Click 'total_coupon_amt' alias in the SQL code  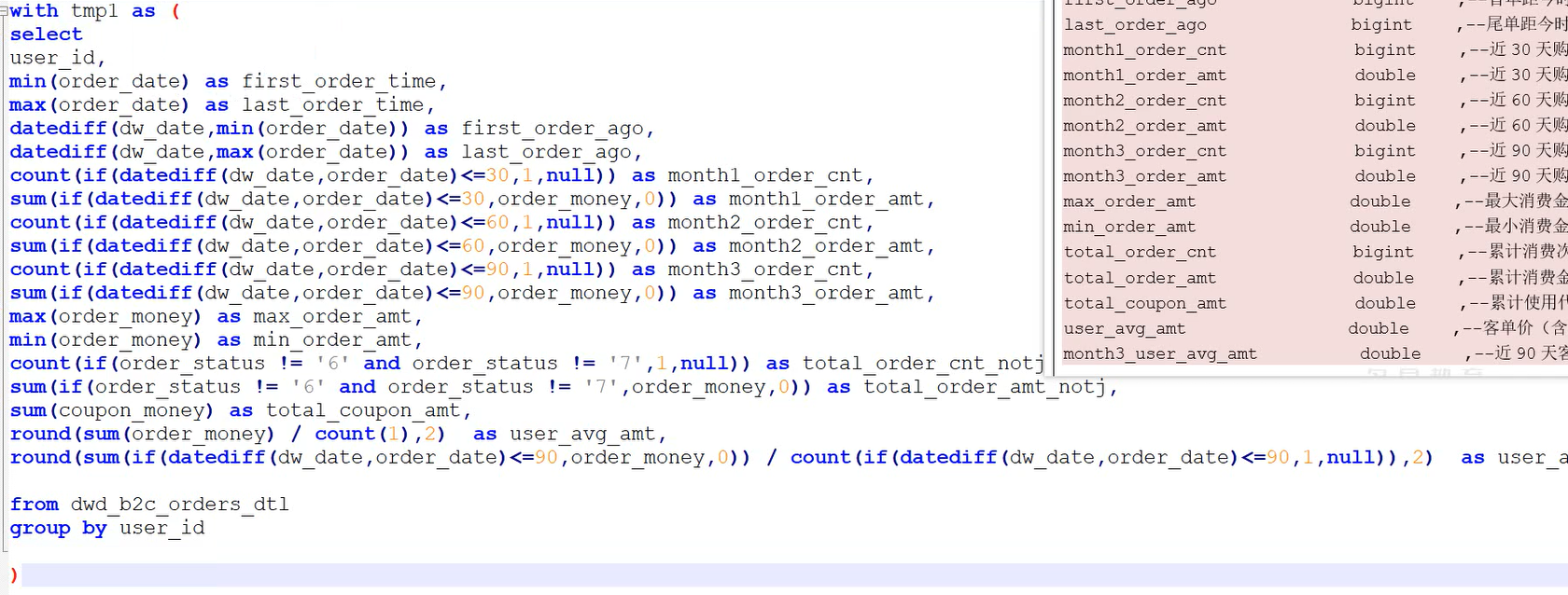pyautogui.click(x=363, y=410)
